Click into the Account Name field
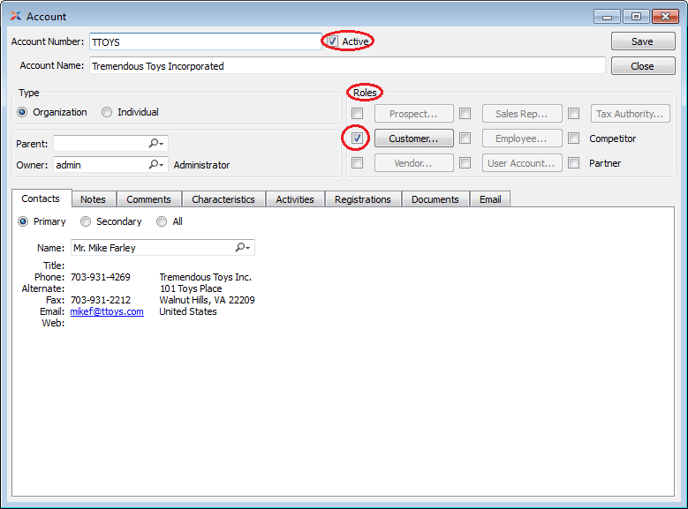The image size is (688, 509). pos(346,66)
